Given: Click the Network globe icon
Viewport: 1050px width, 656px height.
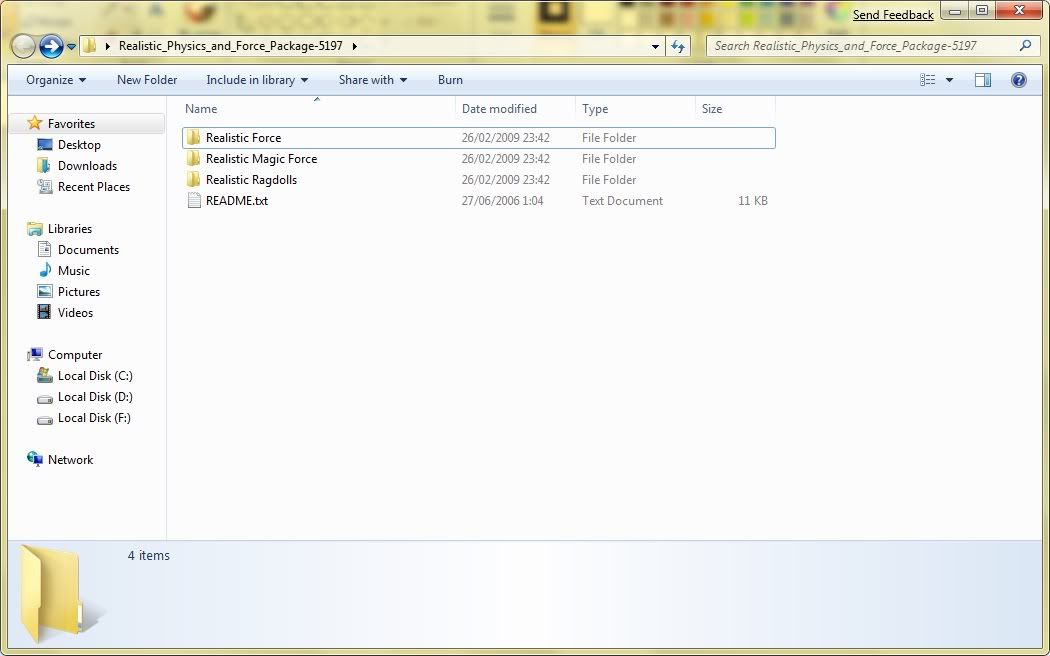Looking at the screenshot, I should pos(35,459).
